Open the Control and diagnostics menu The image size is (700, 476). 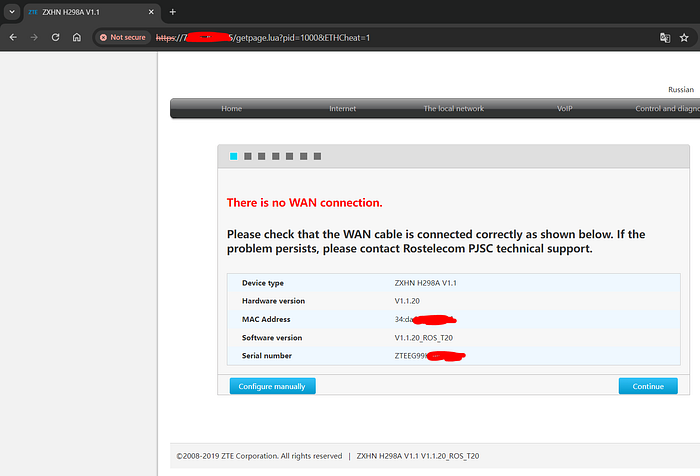click(667, 109)
